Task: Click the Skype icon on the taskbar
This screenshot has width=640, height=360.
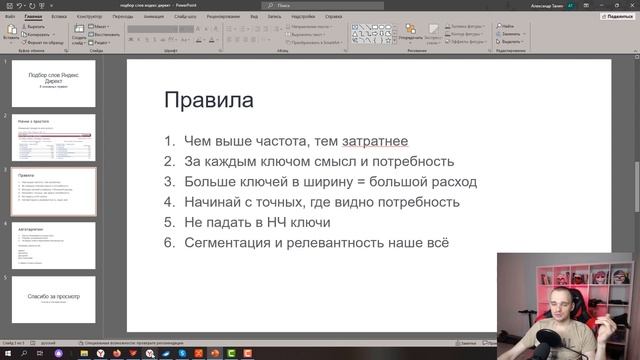Action: [x=182, y=353]
